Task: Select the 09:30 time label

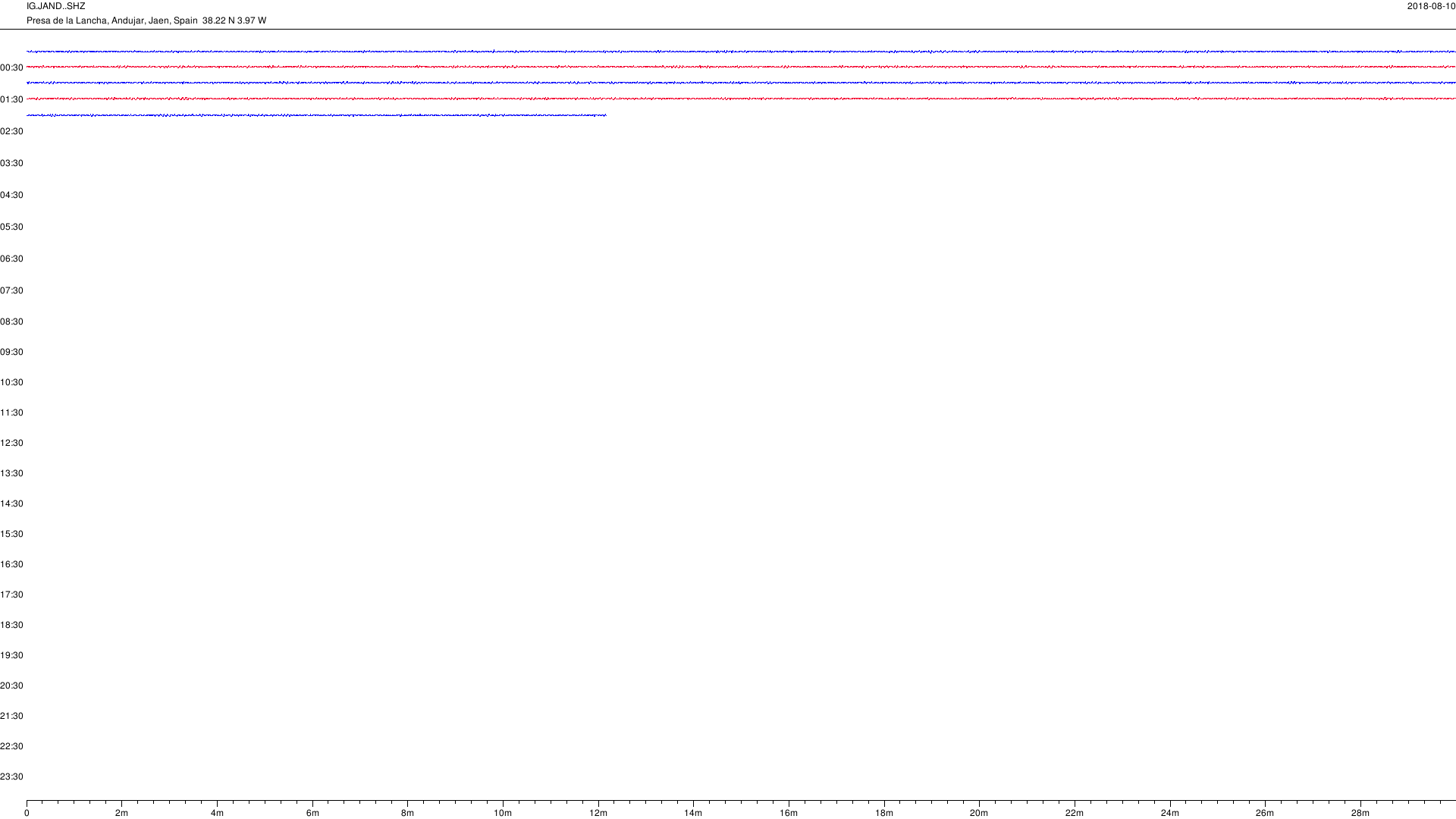Action: 11,352
